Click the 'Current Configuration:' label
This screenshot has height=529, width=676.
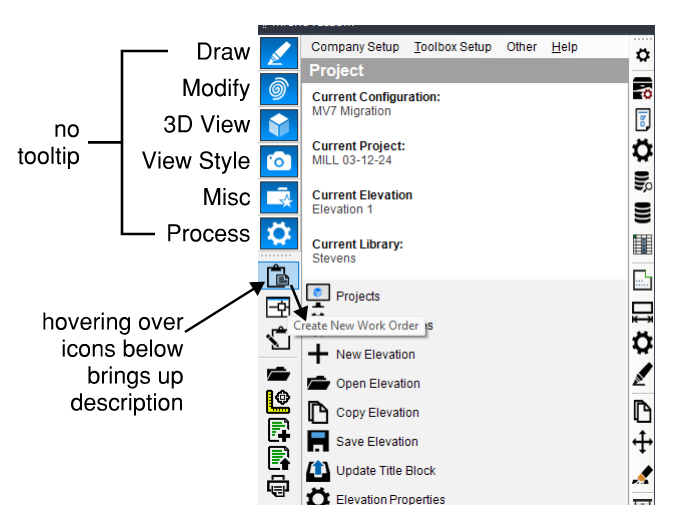tap(376, 97)
